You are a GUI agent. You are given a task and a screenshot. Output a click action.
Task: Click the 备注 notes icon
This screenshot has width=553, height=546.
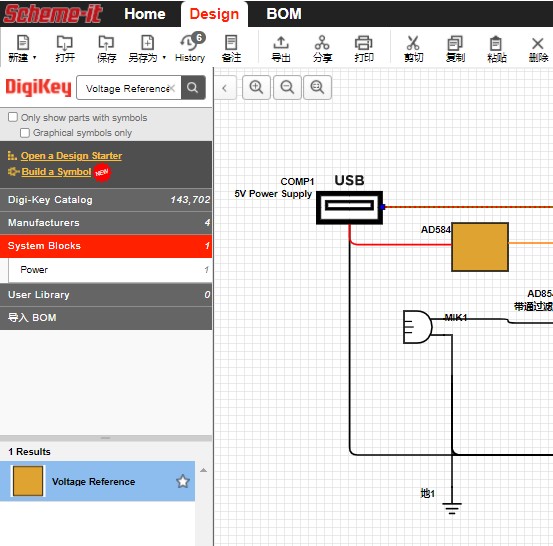(x=231, y=43)
